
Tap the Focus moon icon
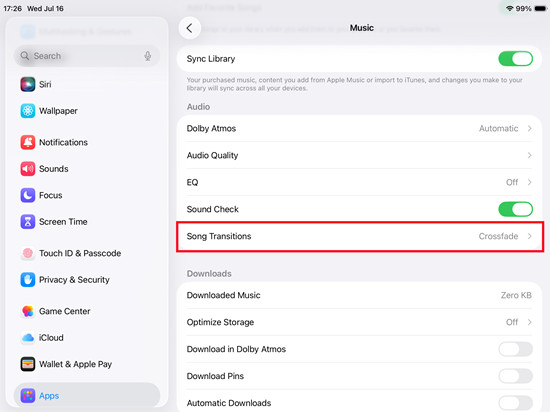pyautogui.click(x=28, y=195)
